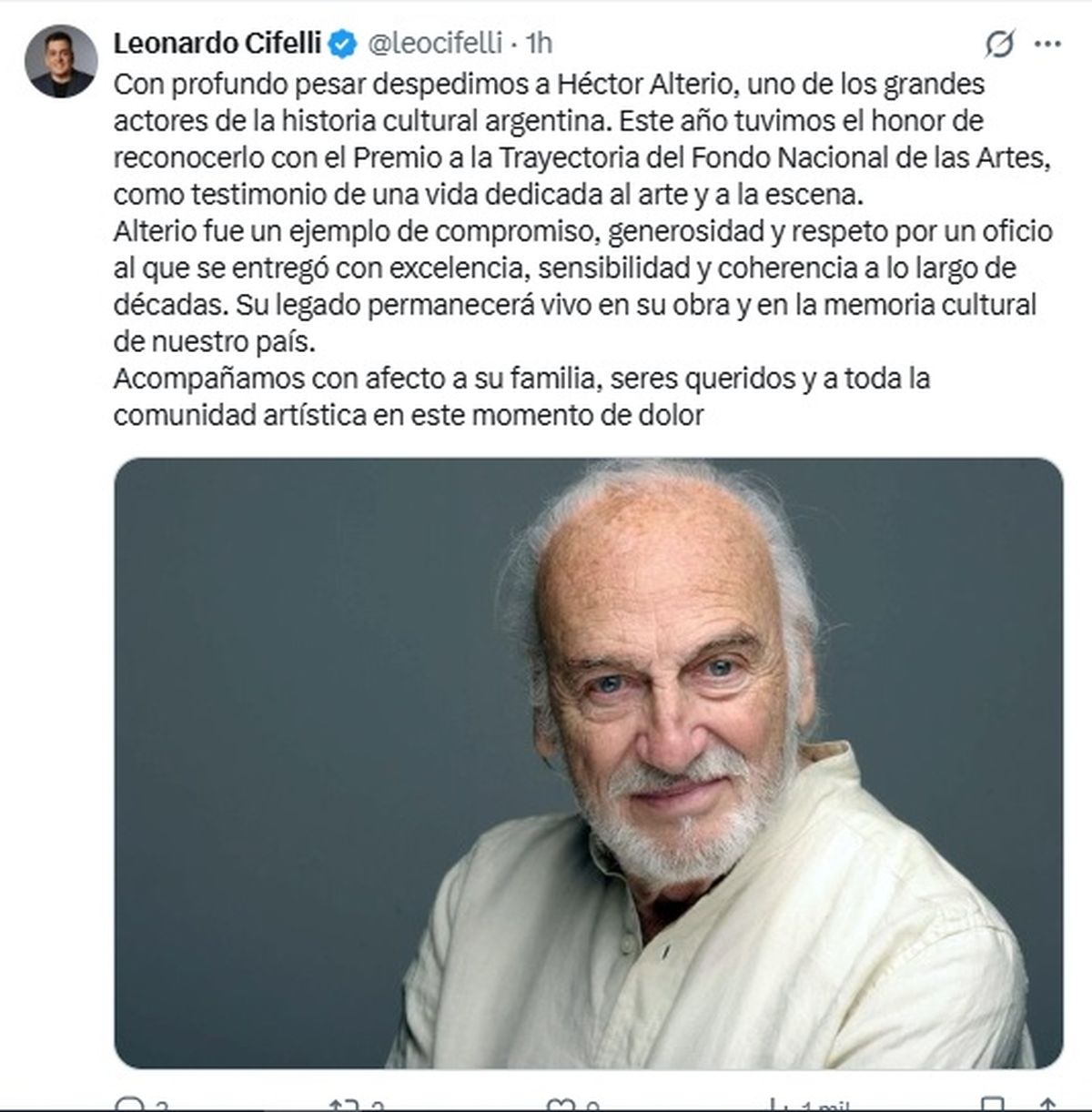Open the @leocifelli handle link

point(434,43)
